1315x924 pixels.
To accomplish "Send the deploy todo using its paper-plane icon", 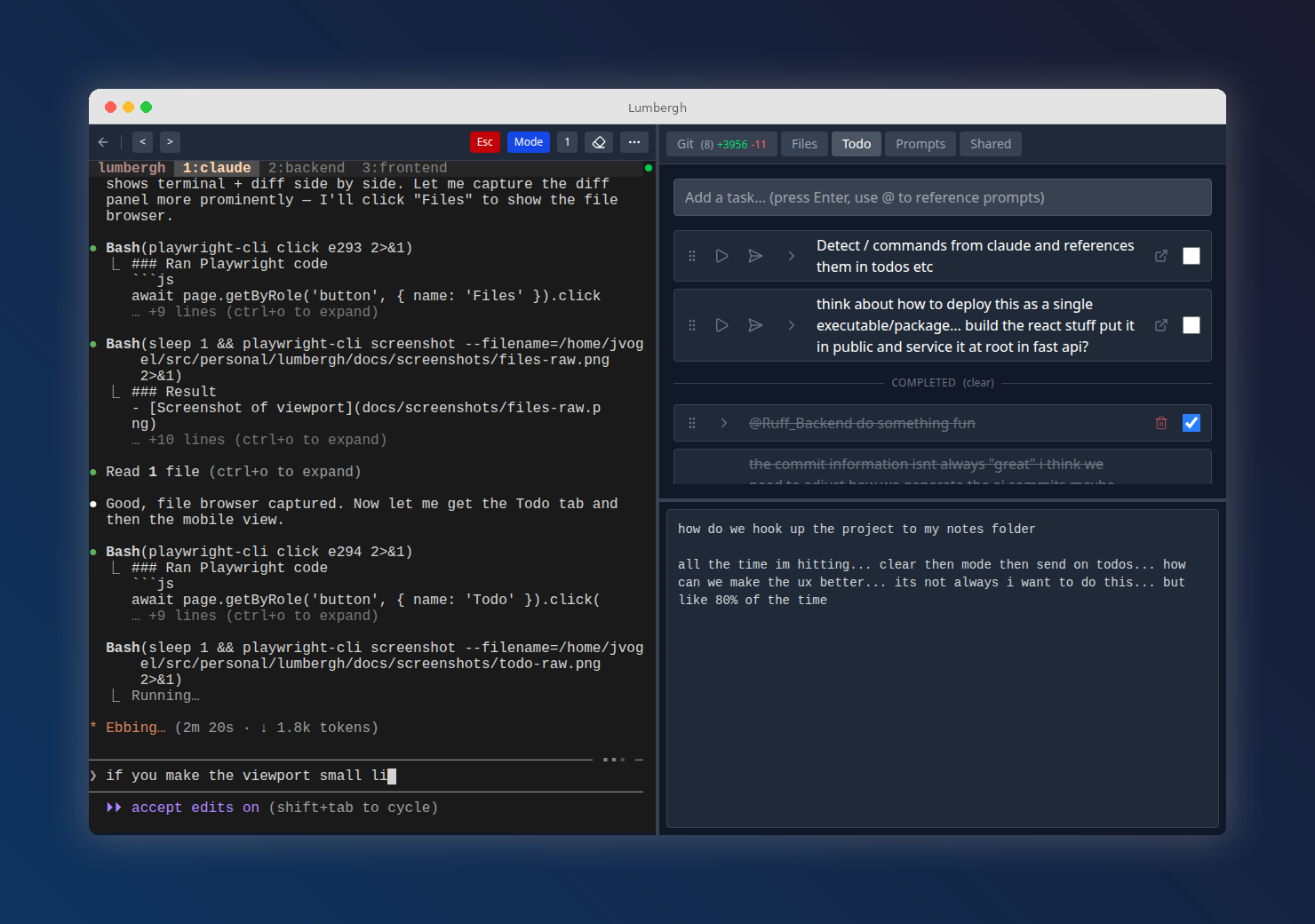I will [755, 325].
